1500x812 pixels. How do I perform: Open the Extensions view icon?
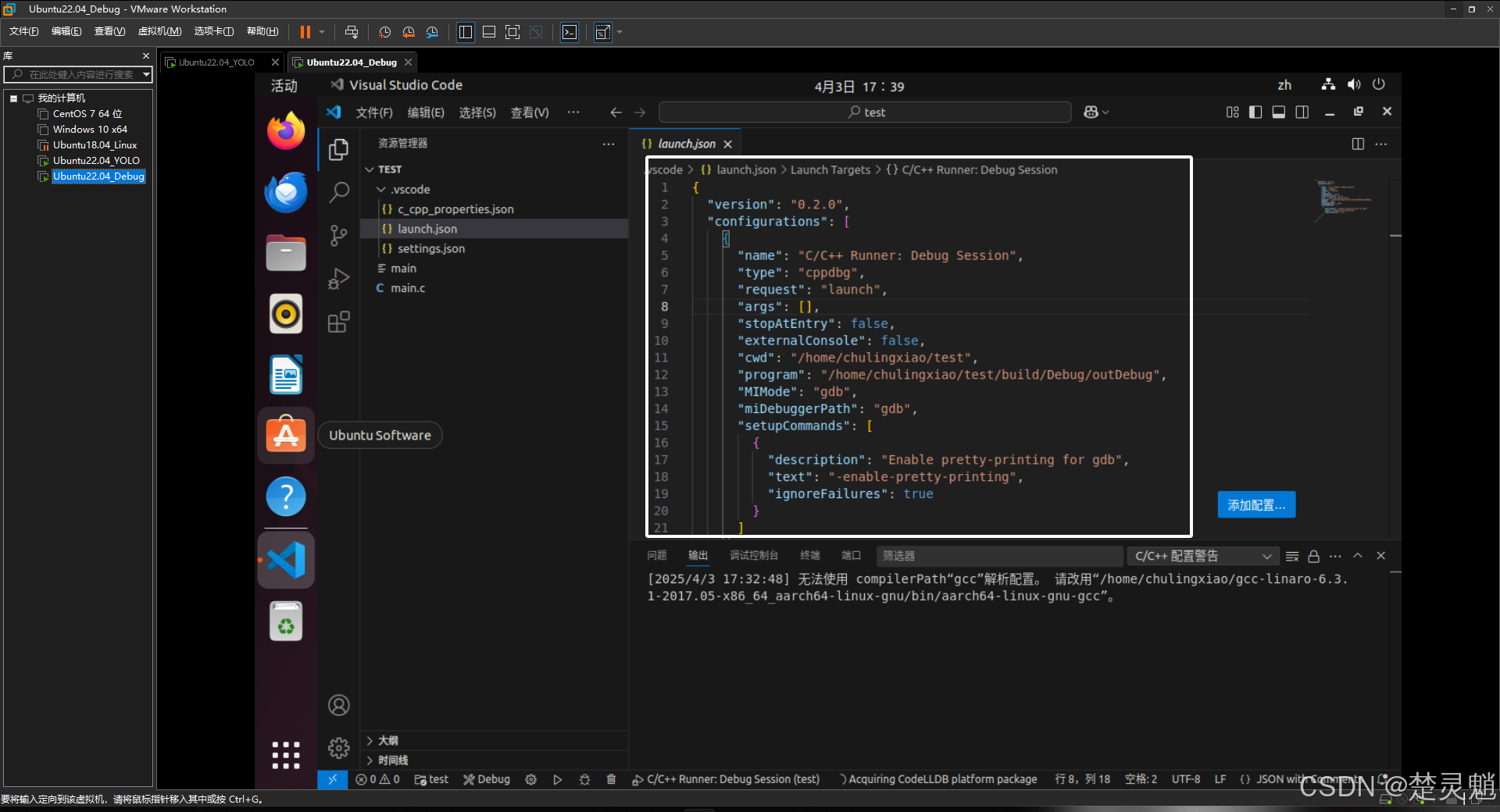338,322
